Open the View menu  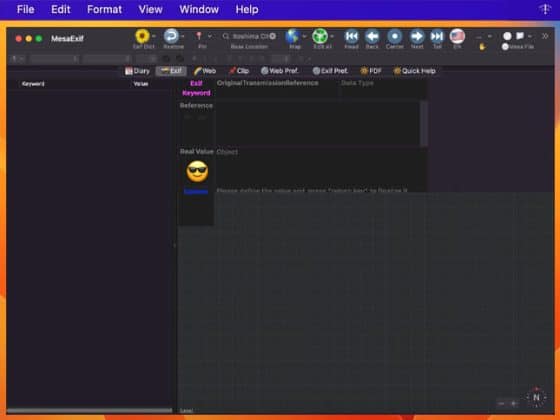point(150,9)
